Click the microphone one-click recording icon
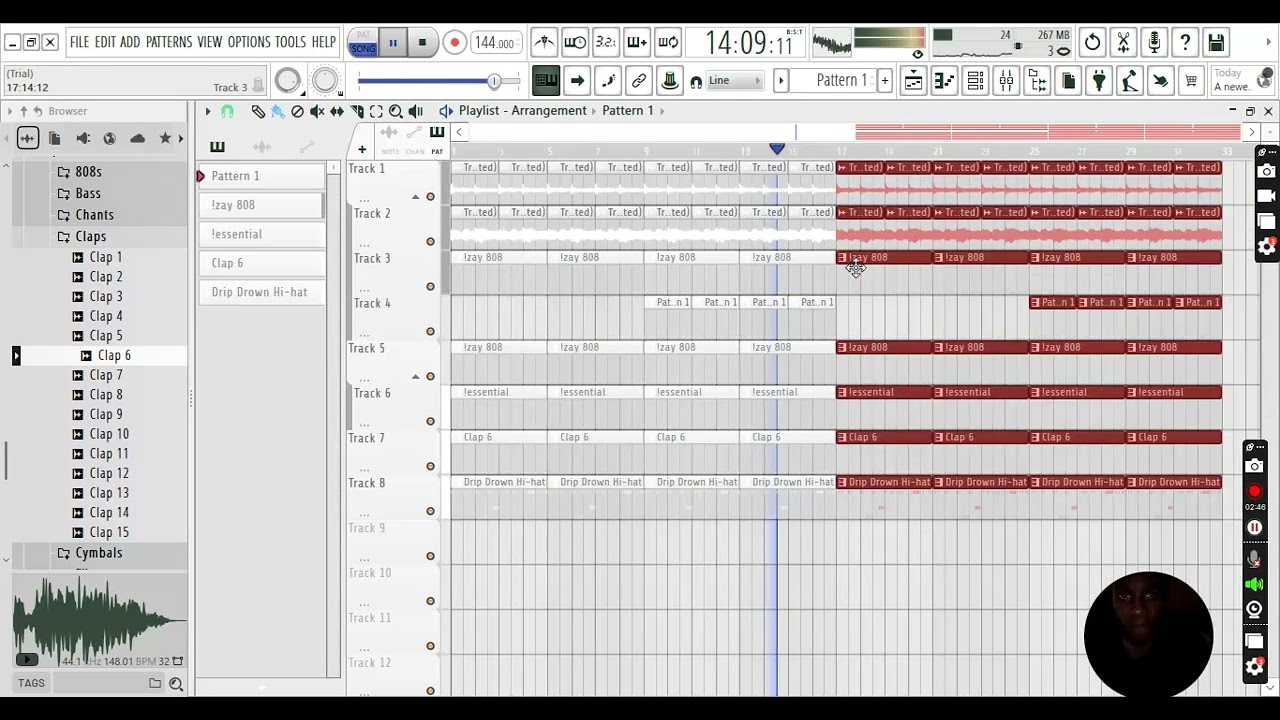Screen dimensions: 1280x720 (x=1154, y=43)
